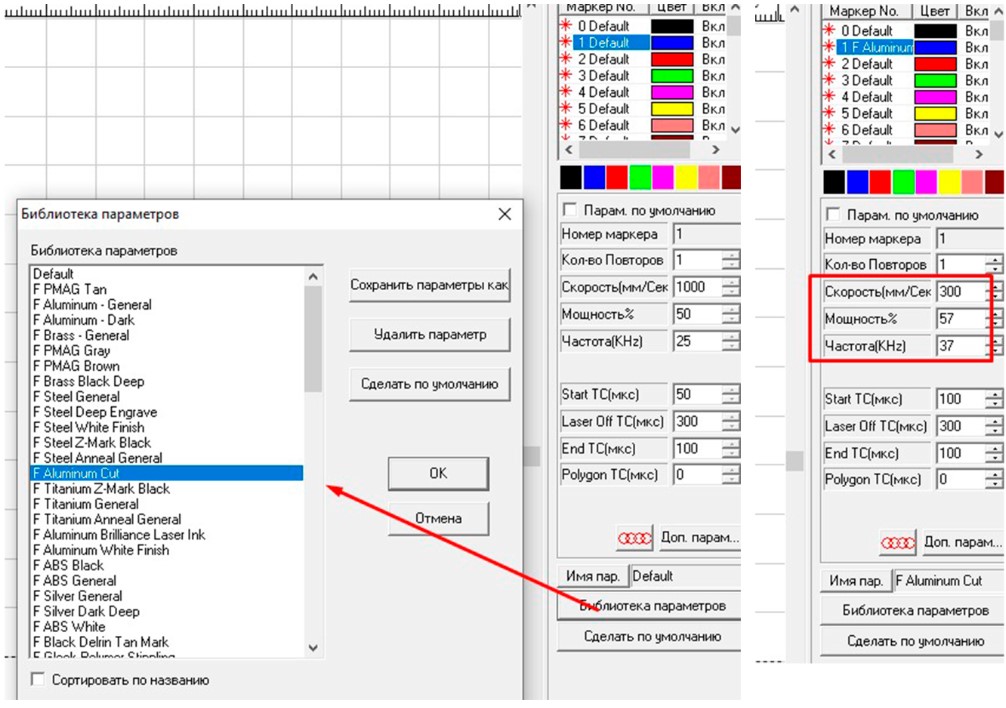
Task: Click the red rings icon above the "Default" name field
Action: [634, 538]
